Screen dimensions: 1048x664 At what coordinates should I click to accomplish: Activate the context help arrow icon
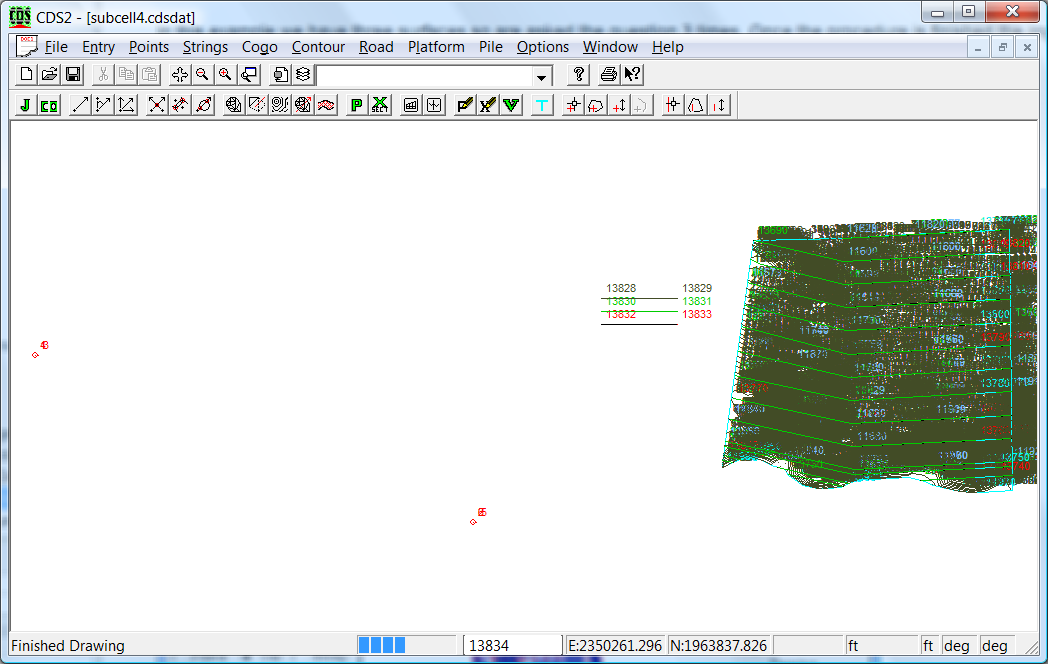tap(632, 75)
